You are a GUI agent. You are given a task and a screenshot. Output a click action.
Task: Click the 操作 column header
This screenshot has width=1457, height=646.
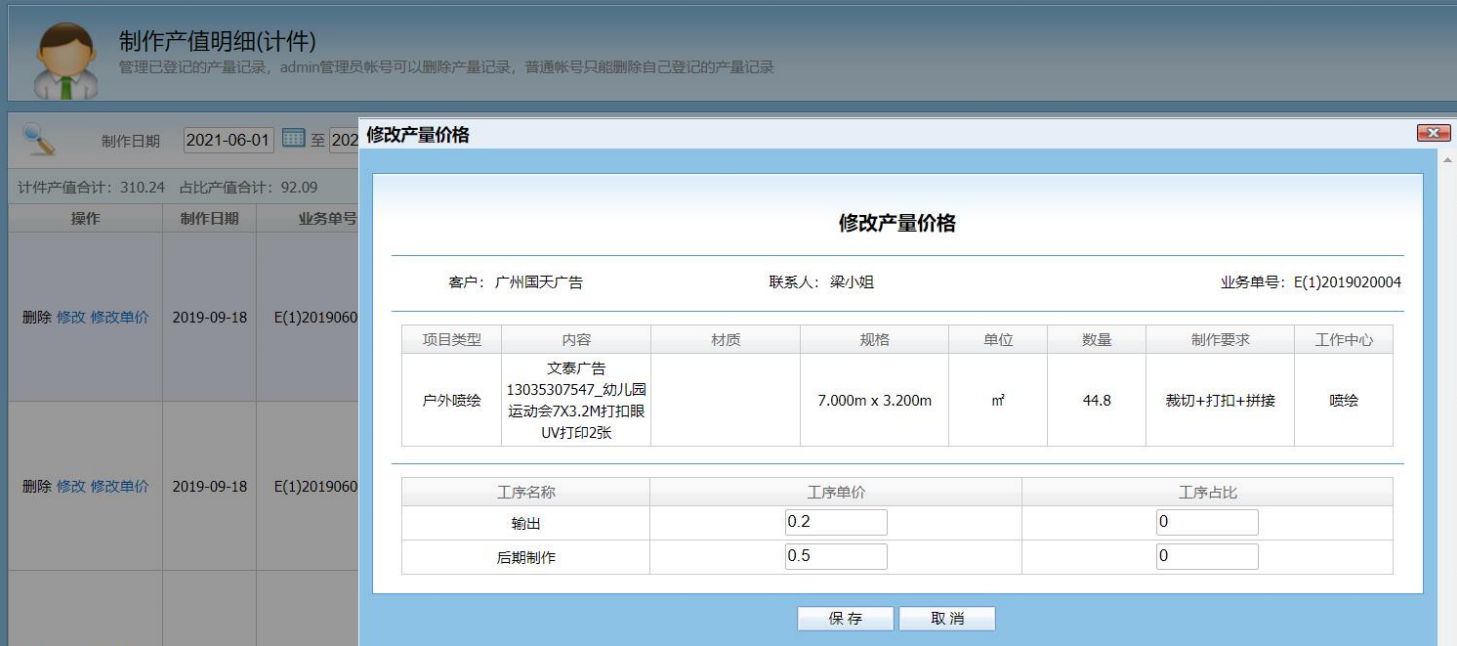coord(84,219)
